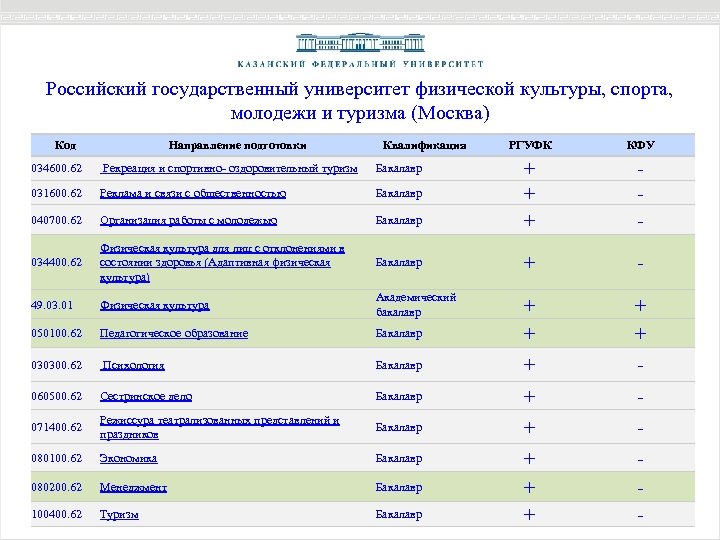Select code 100400.62 cell
Screen dimensions: 720x540
57,514
